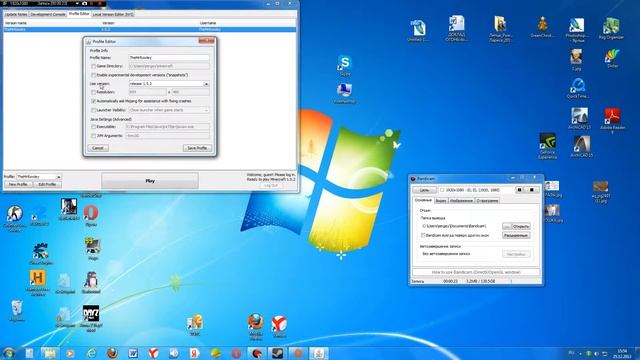Open the Photoshop desktop shortcut
Screen dimensions: 640x360
(x=577, y=30)
